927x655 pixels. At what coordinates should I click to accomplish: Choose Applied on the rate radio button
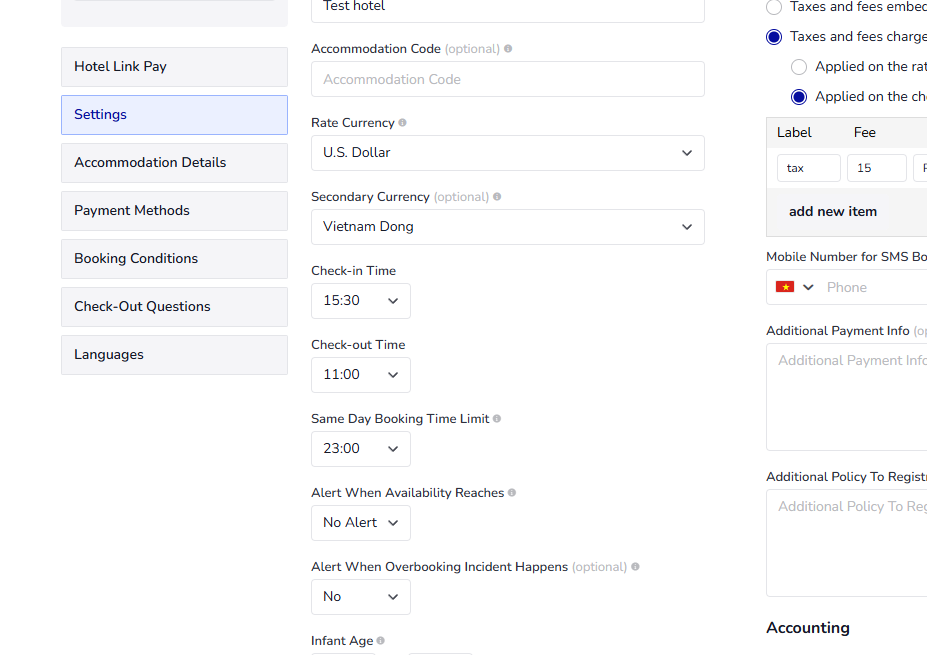[799, 67]
